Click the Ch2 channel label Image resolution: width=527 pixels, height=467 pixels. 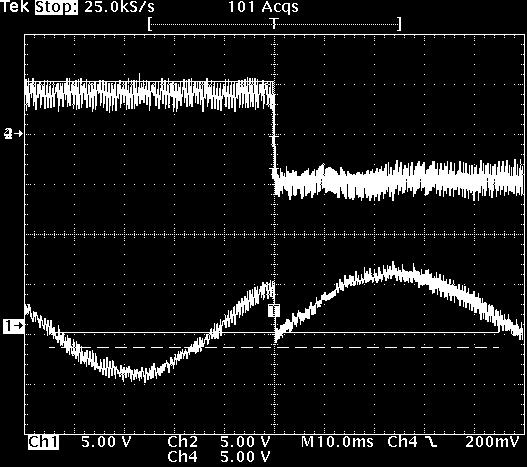click(x=183, y=442)
